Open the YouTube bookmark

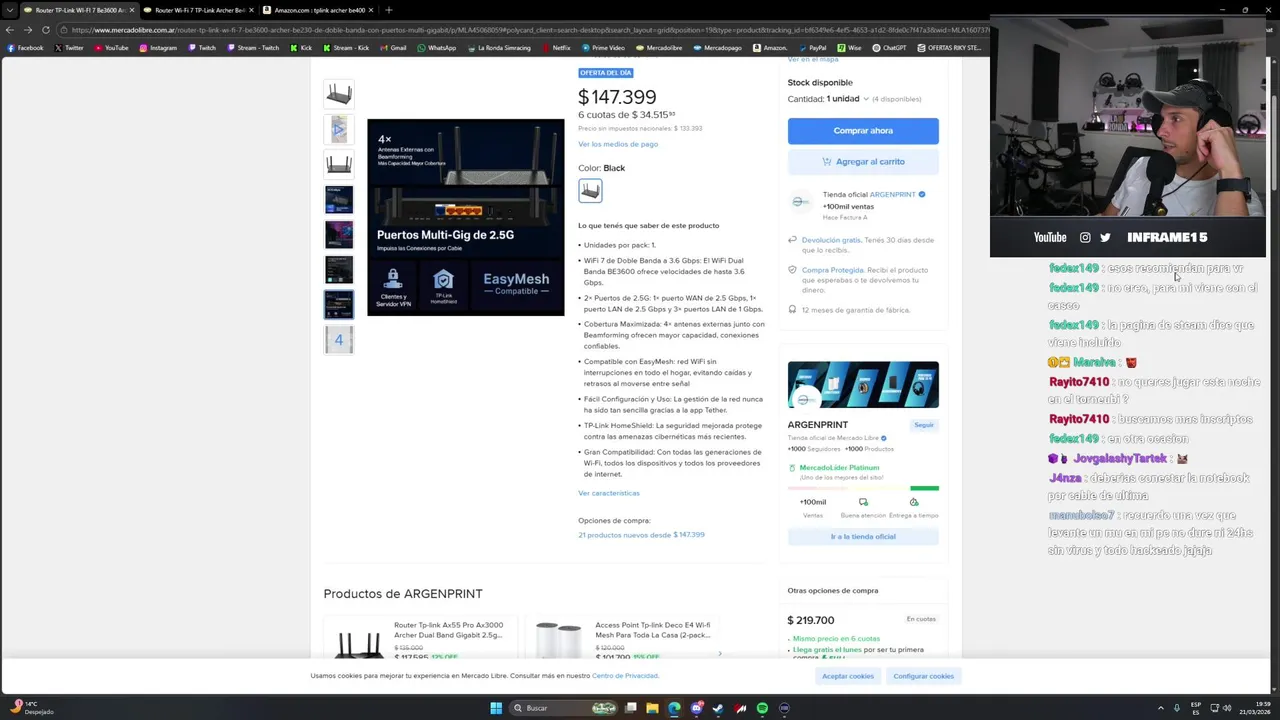(111, 48)
